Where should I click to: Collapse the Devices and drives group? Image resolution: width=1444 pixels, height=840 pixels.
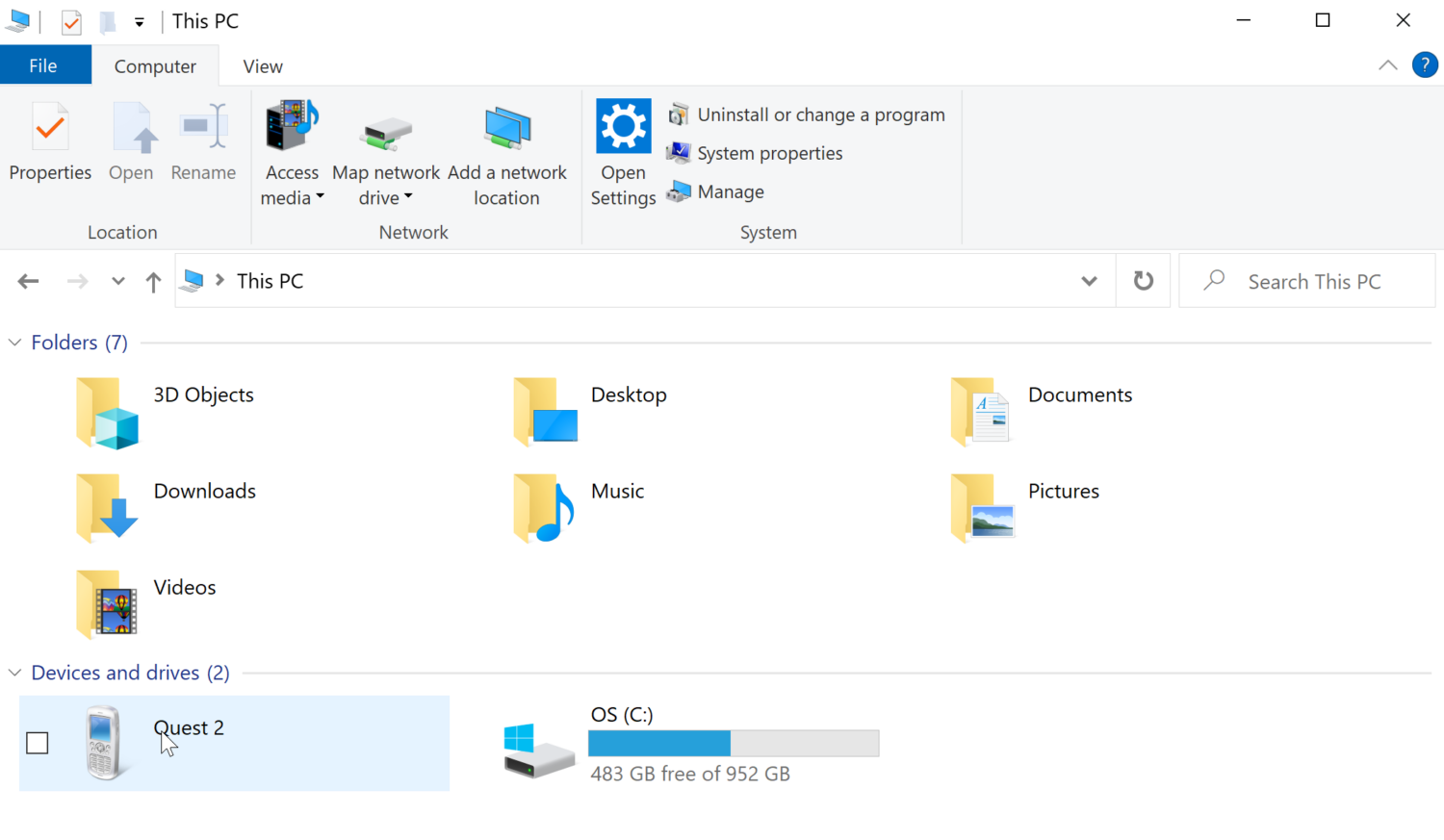pyautogui.click(x=15, y=673)
